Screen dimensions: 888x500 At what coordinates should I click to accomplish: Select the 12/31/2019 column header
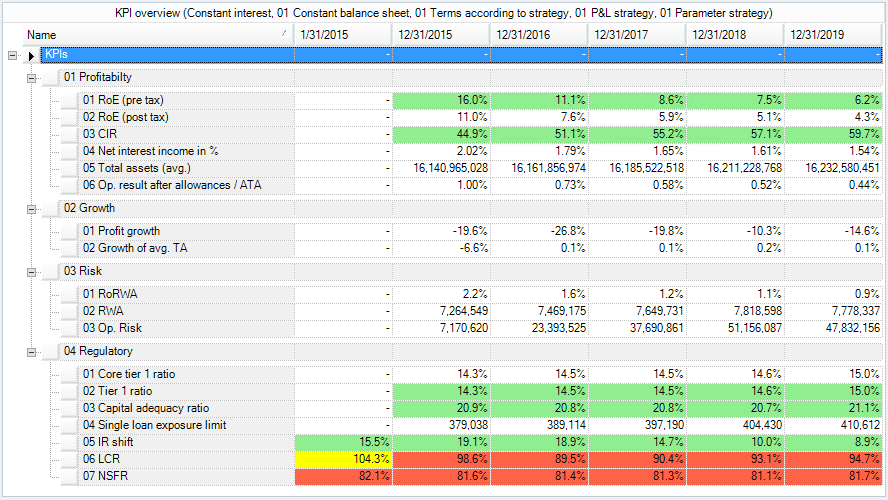point(835,34)
